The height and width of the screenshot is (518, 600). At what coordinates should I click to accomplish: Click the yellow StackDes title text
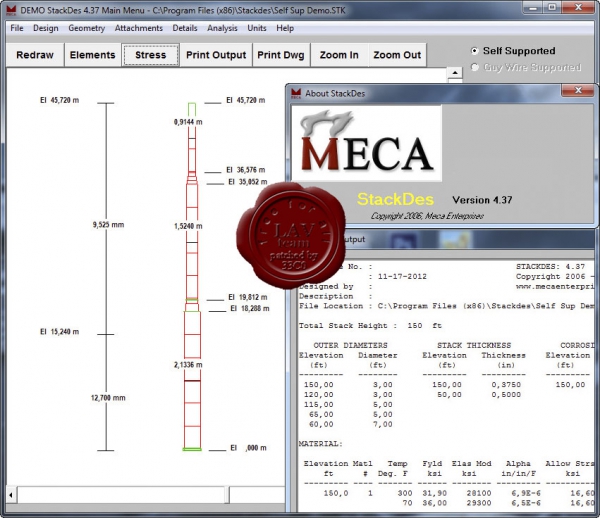(395, 199)
